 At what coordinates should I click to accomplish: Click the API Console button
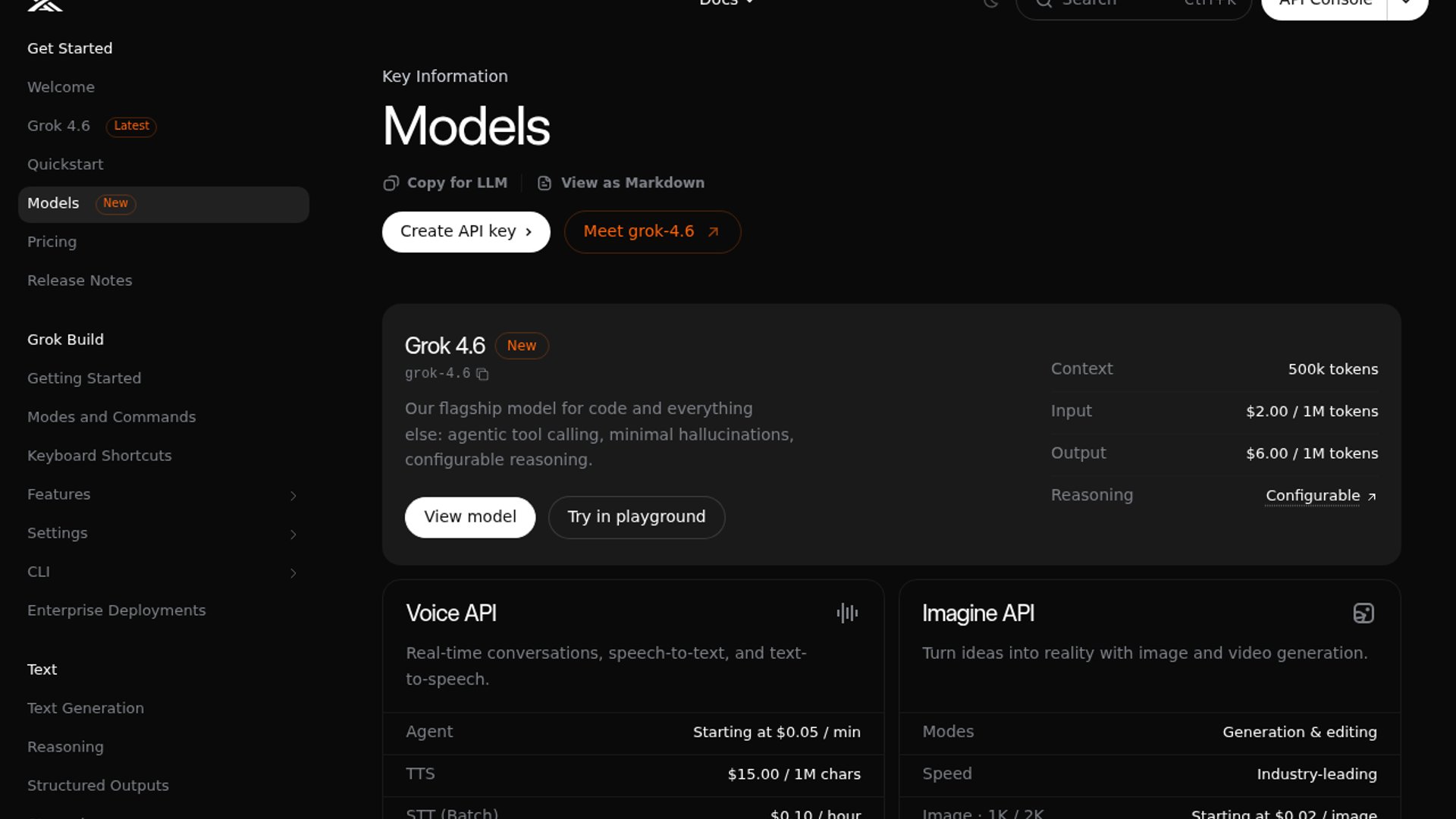[1325, 5]
